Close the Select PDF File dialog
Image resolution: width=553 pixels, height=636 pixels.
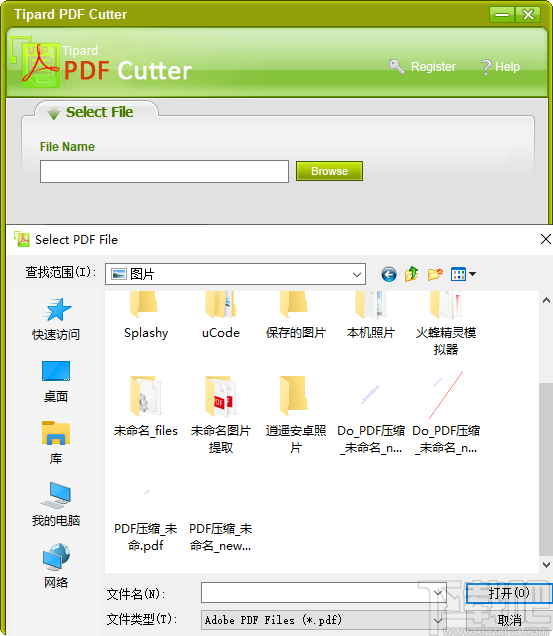[x=546, y=239]
